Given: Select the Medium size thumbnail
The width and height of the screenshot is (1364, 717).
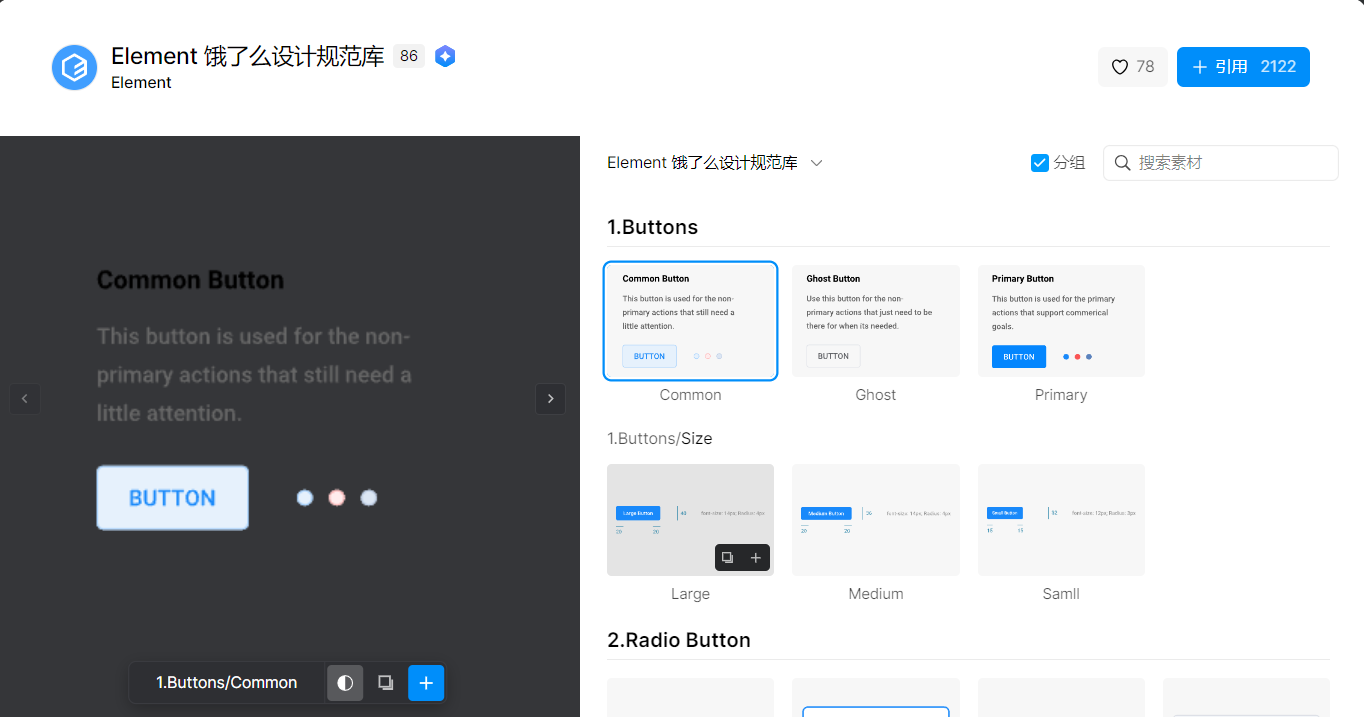Looking at the screenshot, I should click(876, 520).
